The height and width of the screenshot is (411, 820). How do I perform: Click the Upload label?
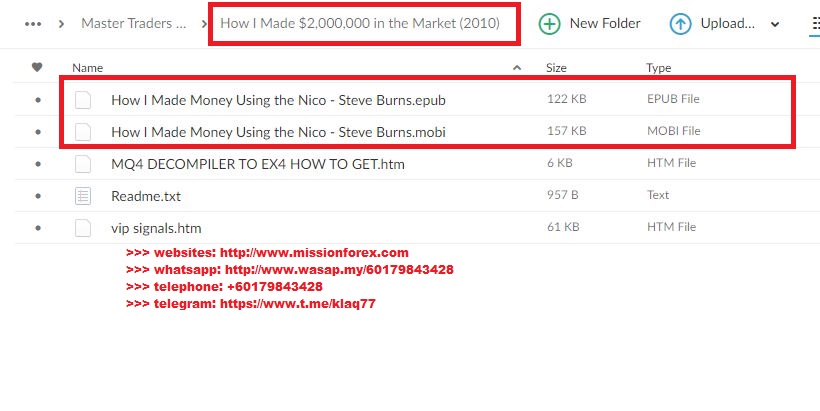point(727,24)
